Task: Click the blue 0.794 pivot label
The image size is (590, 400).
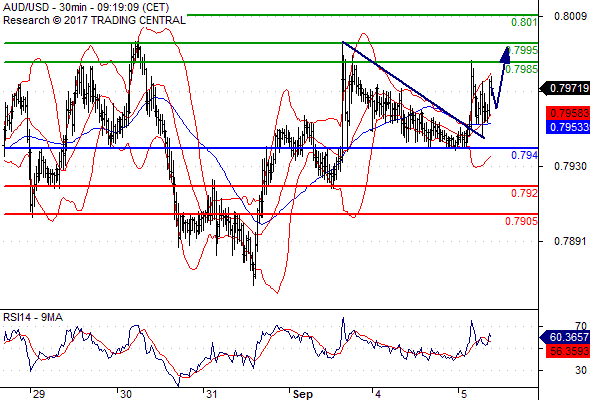Action: (524, 155)
